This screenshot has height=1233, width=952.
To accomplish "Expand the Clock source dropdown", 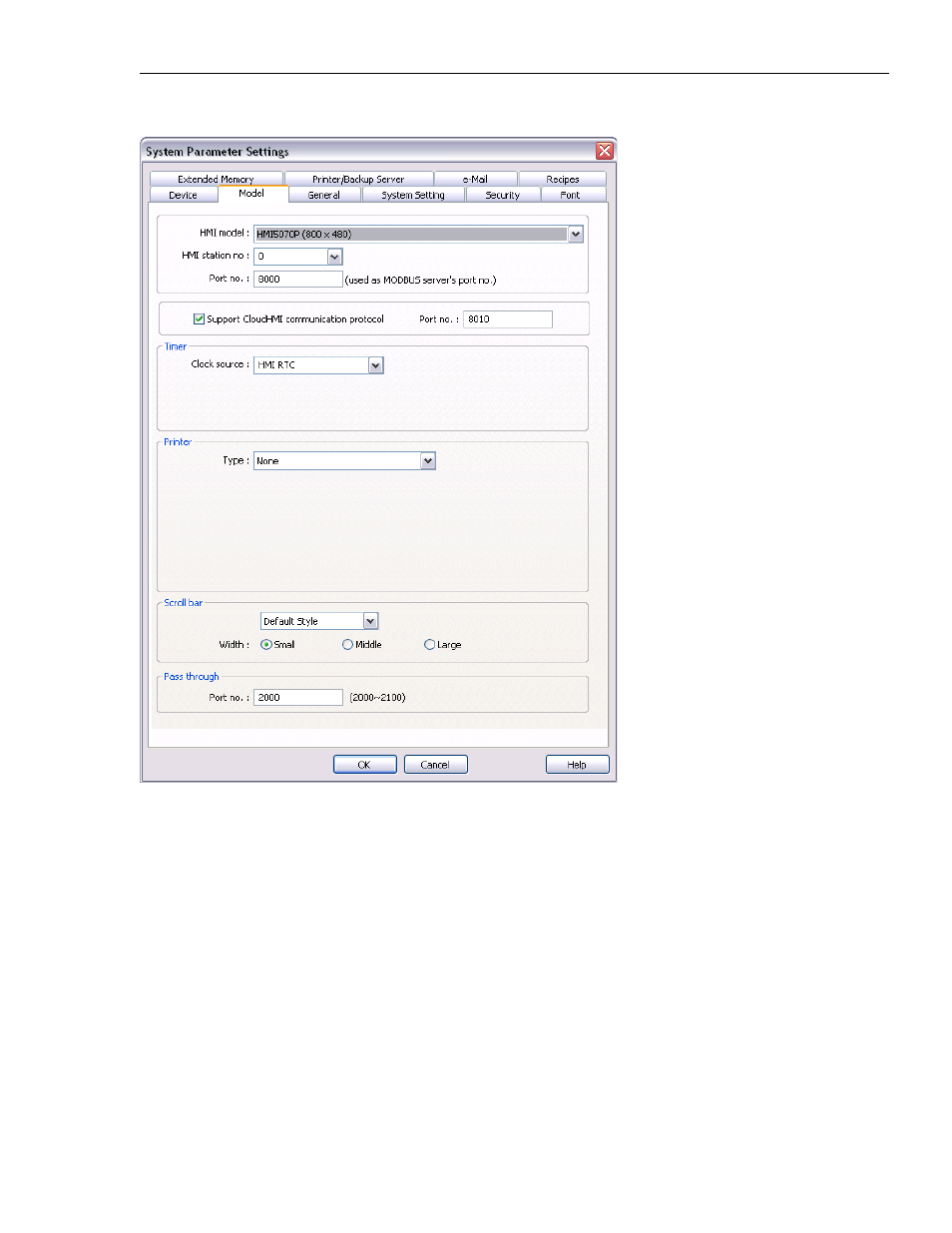I will [376, 365].
